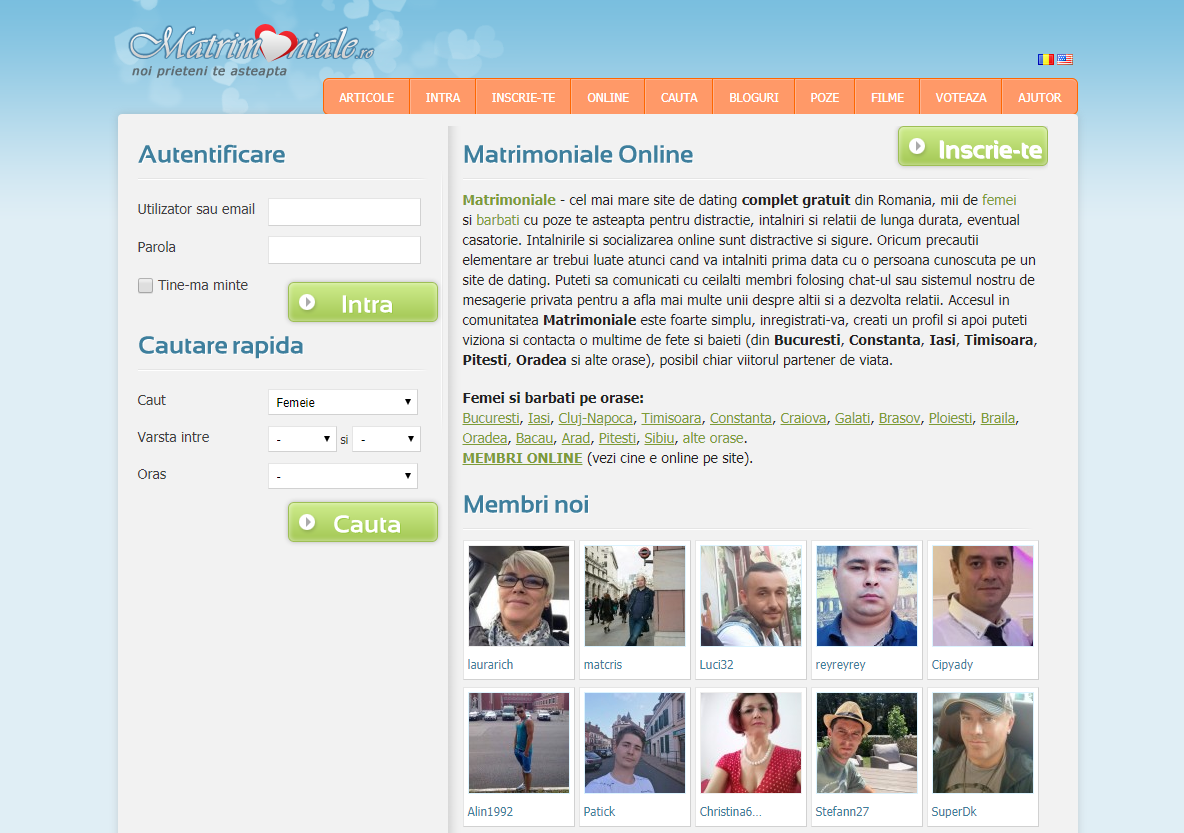Open matcris profile photo
This screenshot has width=1184, height=833.
pos(634,596)
